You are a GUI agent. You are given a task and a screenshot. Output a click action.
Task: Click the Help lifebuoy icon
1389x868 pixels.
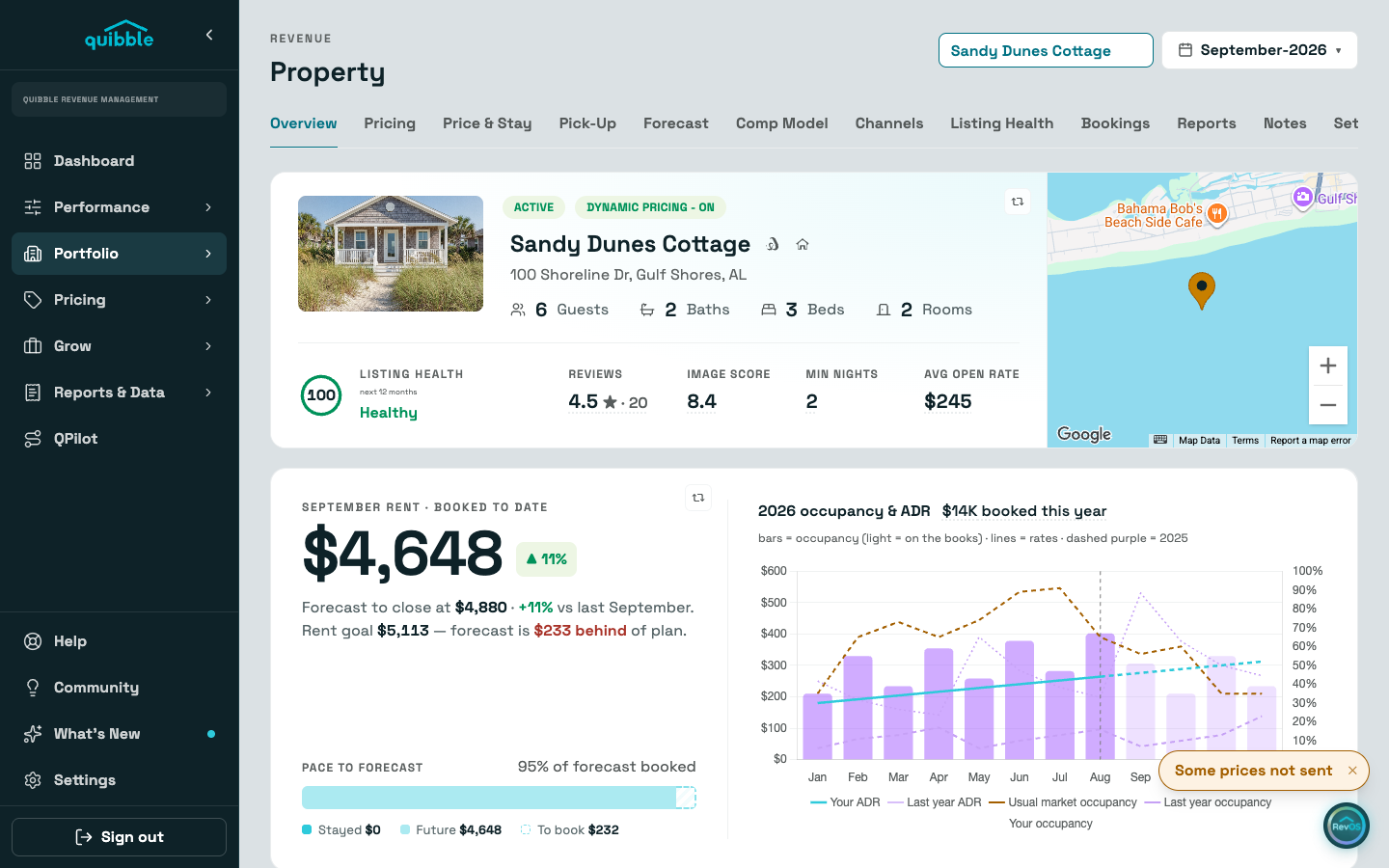click(33, 641)
